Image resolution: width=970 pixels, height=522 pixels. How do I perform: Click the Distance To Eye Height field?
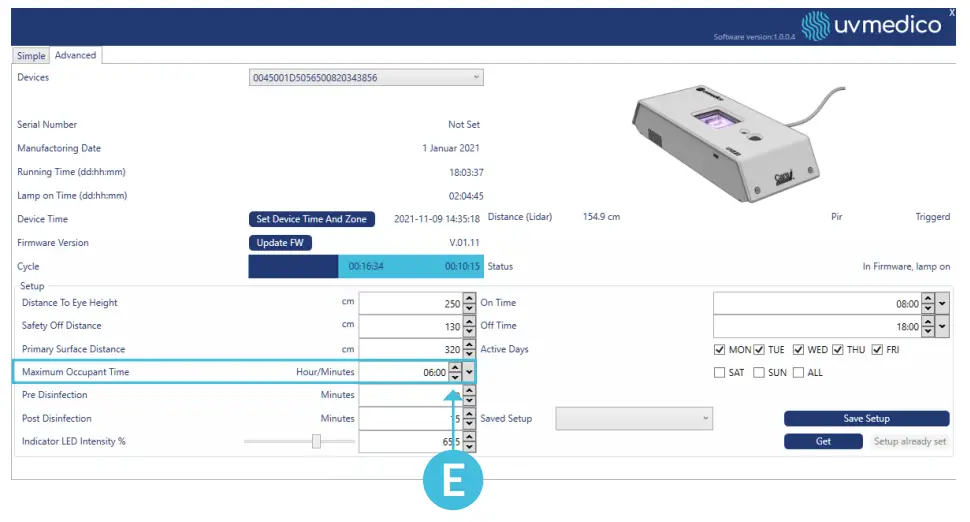[x=411, y=303]
